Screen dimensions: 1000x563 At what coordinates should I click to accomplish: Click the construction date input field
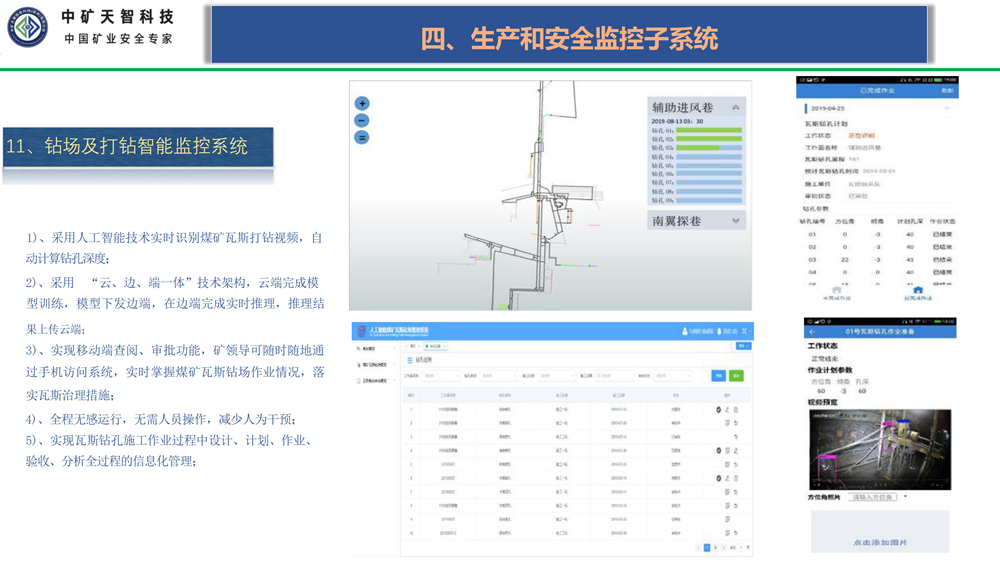(614, 377)
